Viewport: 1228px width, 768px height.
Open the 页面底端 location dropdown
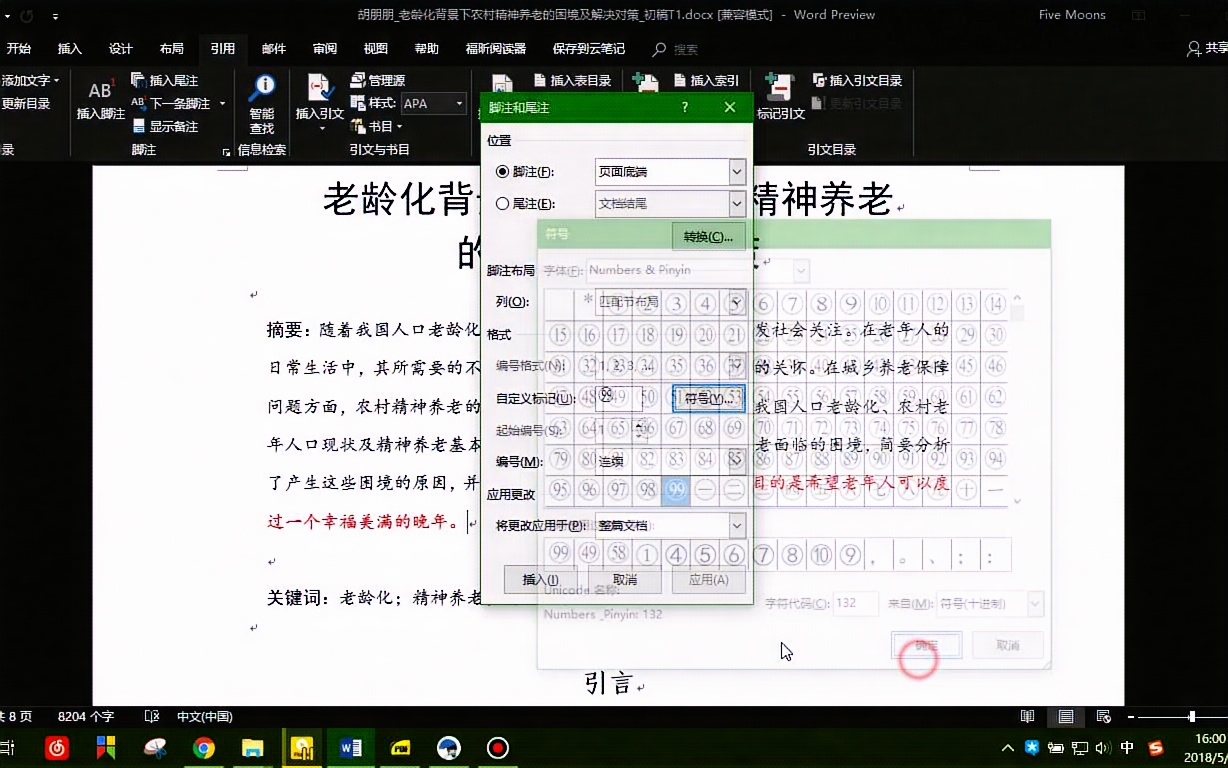736,171
